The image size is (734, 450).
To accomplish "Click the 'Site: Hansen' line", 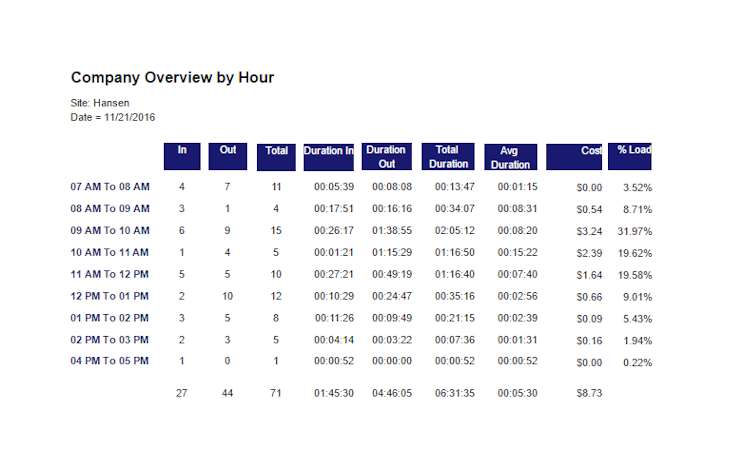I will click(x=100, y=103).
